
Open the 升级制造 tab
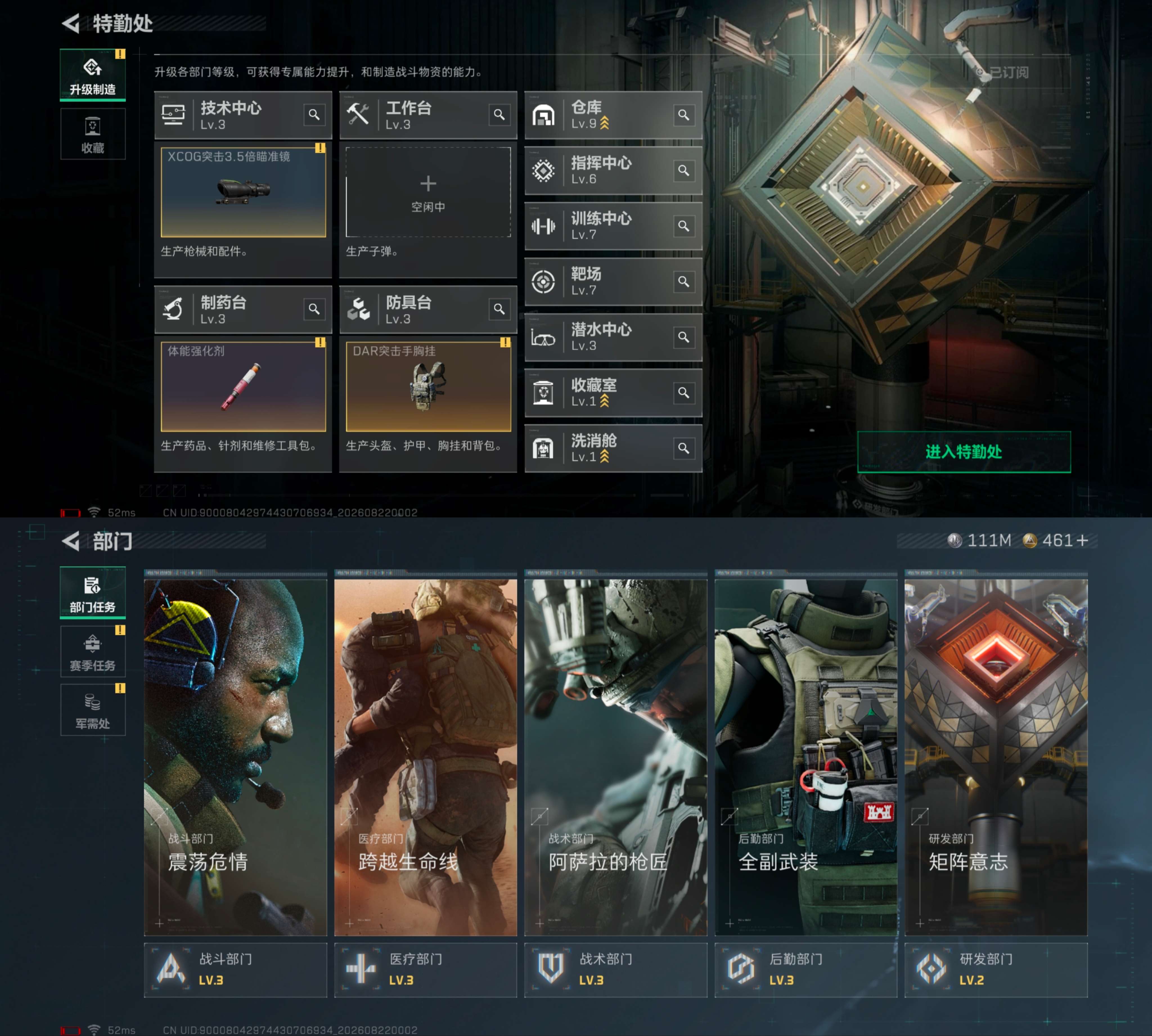tap(93, 75)
